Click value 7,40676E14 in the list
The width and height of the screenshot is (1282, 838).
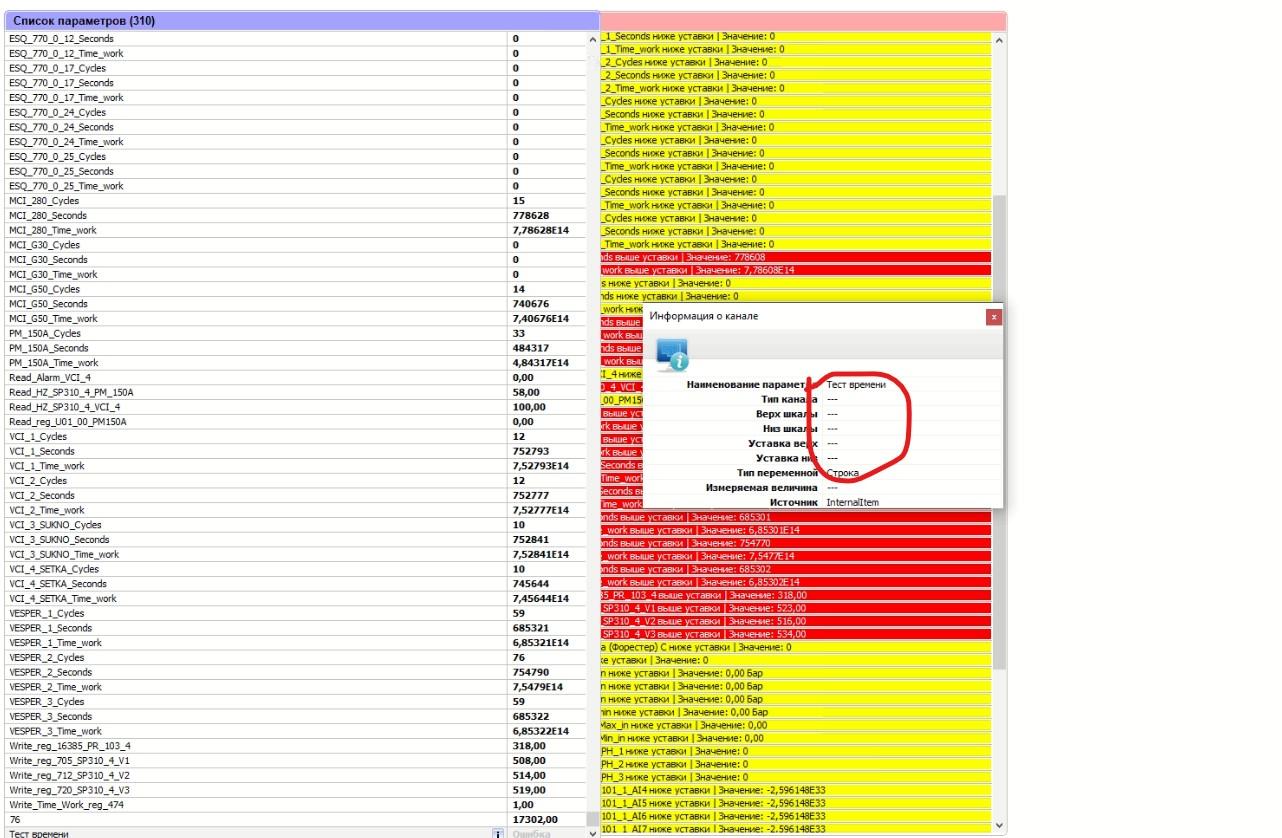pos(540,318)
